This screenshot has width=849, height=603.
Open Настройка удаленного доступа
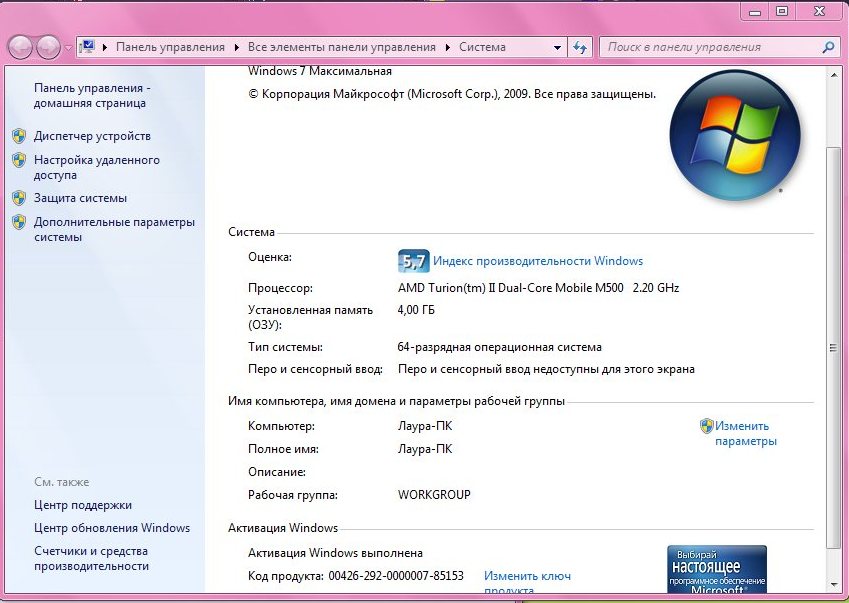(96, 167)
